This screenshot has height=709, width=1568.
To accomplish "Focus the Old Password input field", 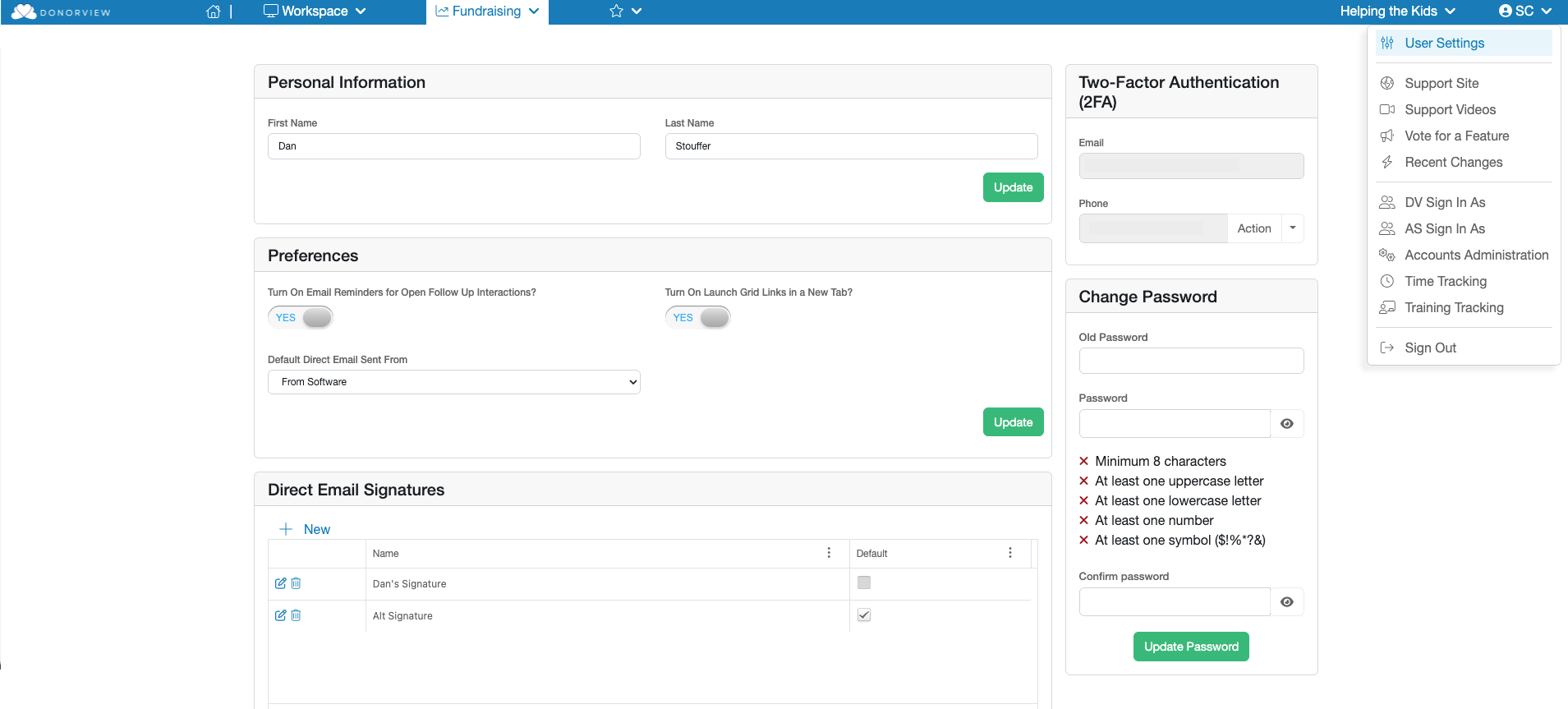I will click(x=1191, y=361).
